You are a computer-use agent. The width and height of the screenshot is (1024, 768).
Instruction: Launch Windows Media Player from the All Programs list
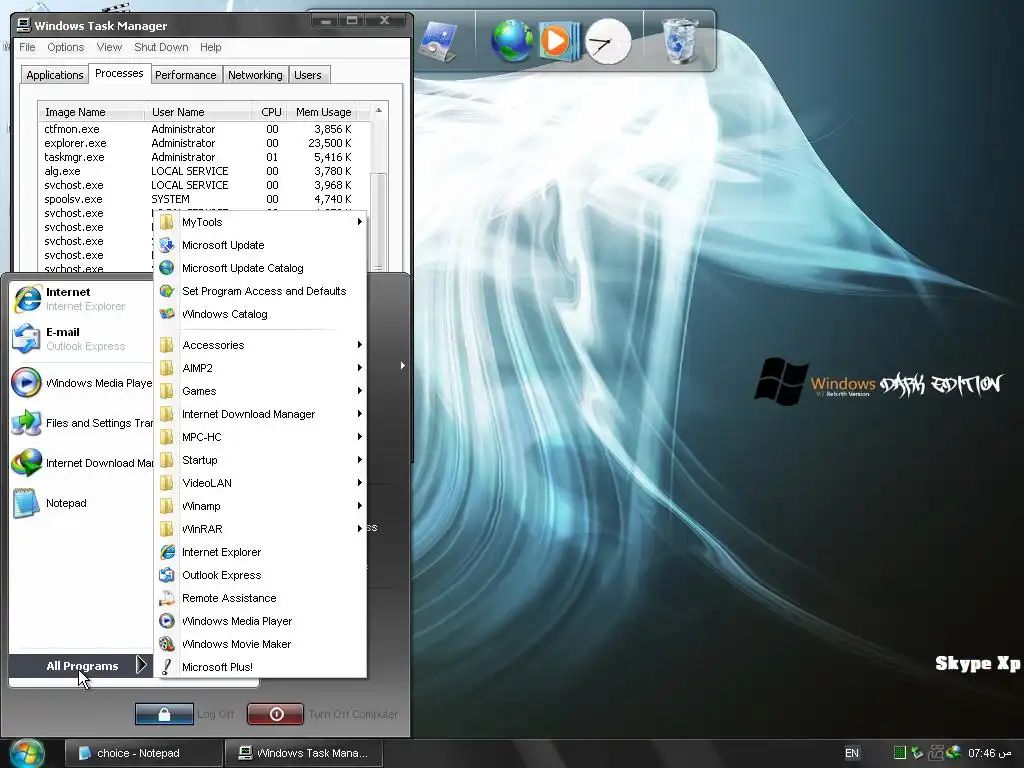[261, 621]
